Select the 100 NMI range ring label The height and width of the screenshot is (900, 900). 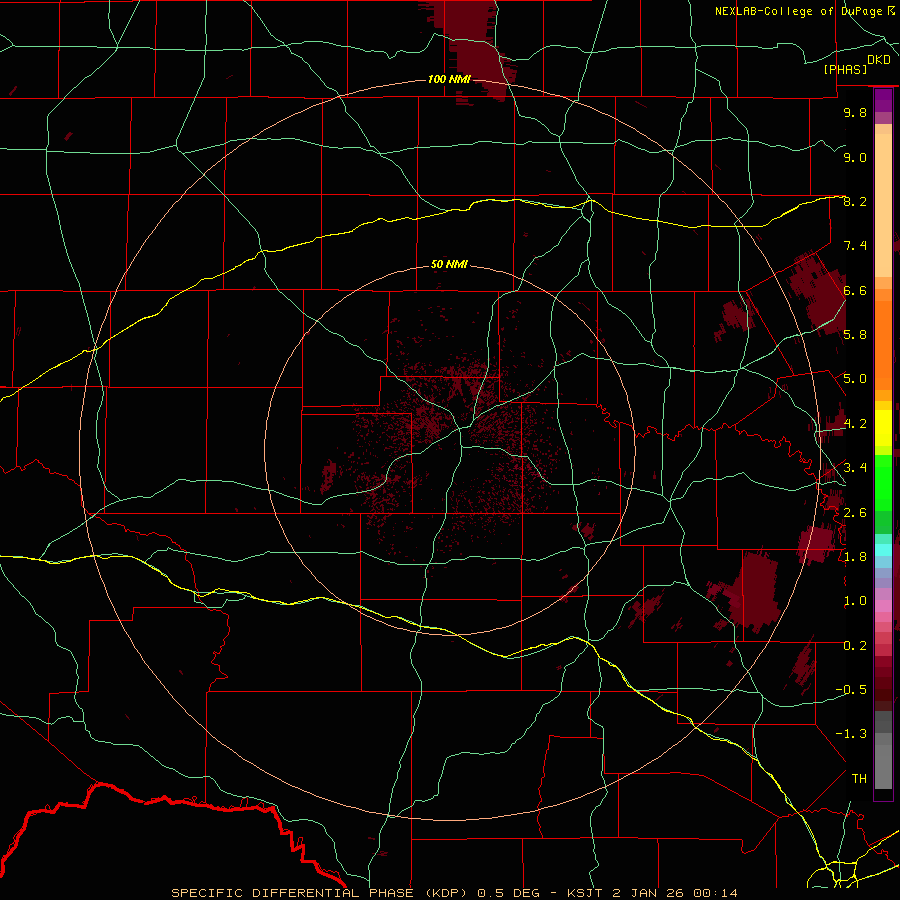pyautogui.click(x=449, y=79)
